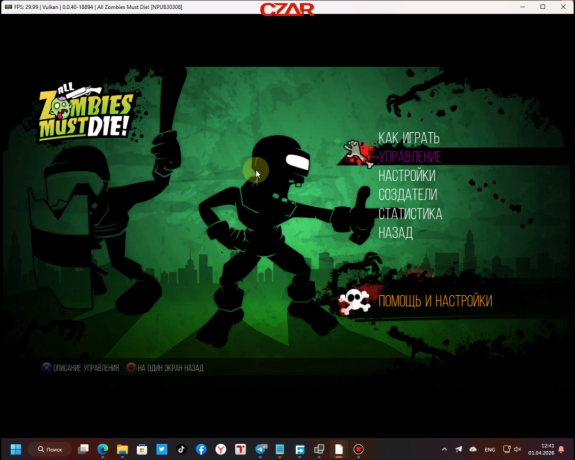Click the circle button НА ОДИН ЭКРАН НАЗАД hint
The height and width of the screenshot is (460, 575).
[165, 368]
